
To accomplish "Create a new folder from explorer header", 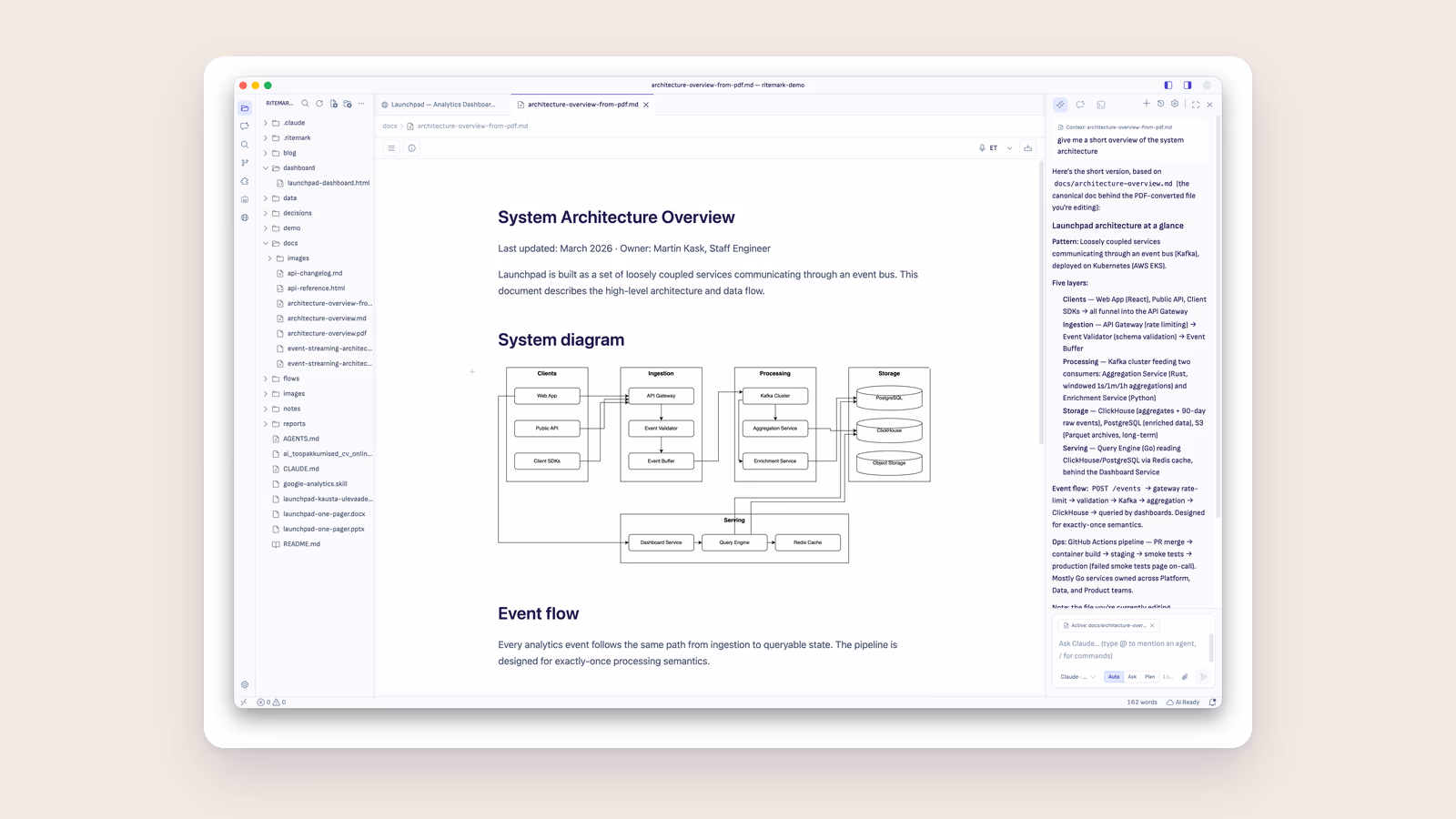I will click(x=348, y=104).
